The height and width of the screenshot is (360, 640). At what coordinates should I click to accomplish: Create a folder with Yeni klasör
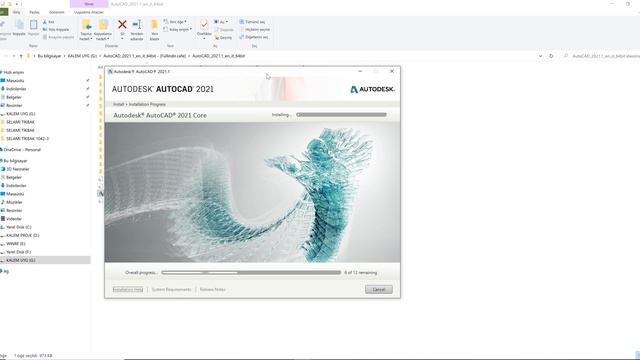click(154, 30)
